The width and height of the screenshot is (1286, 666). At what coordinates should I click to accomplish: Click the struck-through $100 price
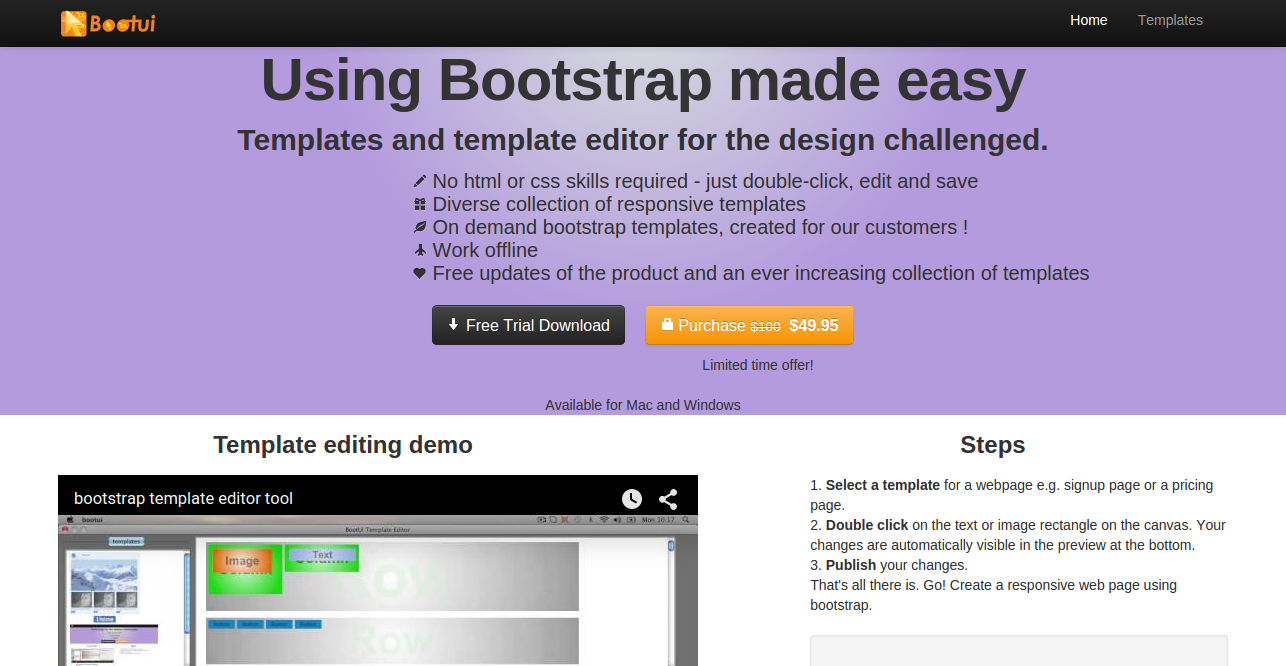[766, 327]
